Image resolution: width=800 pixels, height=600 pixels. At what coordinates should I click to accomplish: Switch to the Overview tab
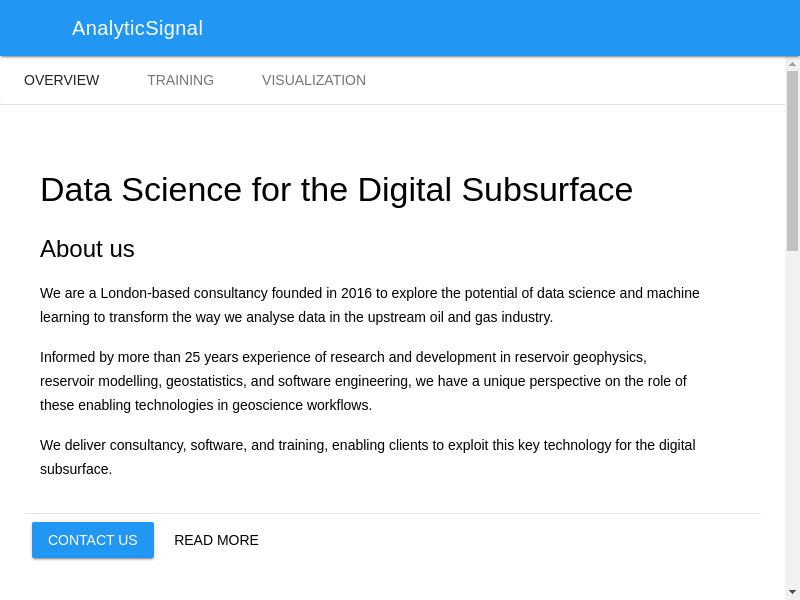[x=62, y=80]
